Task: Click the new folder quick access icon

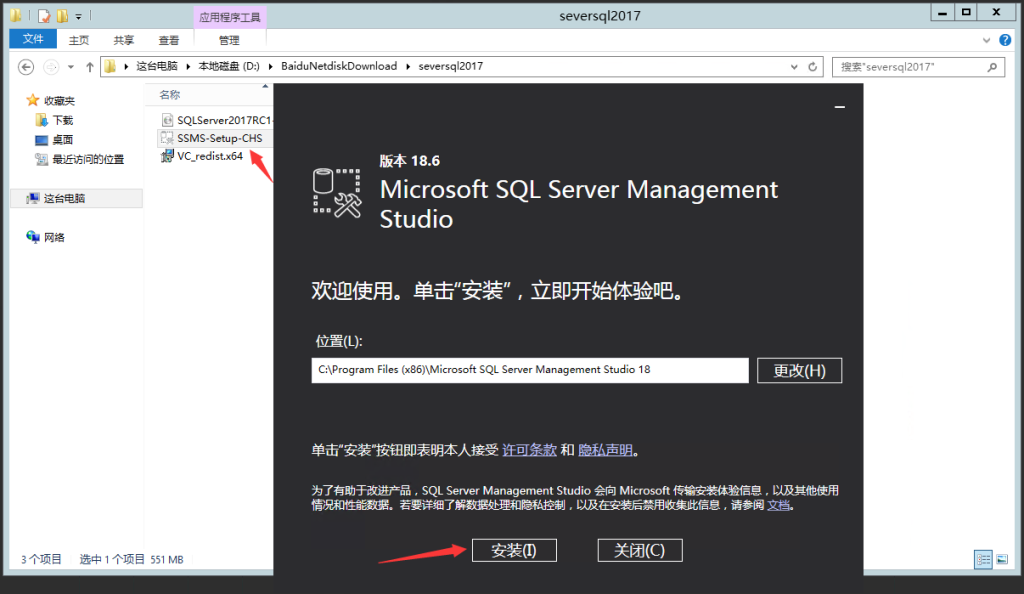Action: (61, 15)
